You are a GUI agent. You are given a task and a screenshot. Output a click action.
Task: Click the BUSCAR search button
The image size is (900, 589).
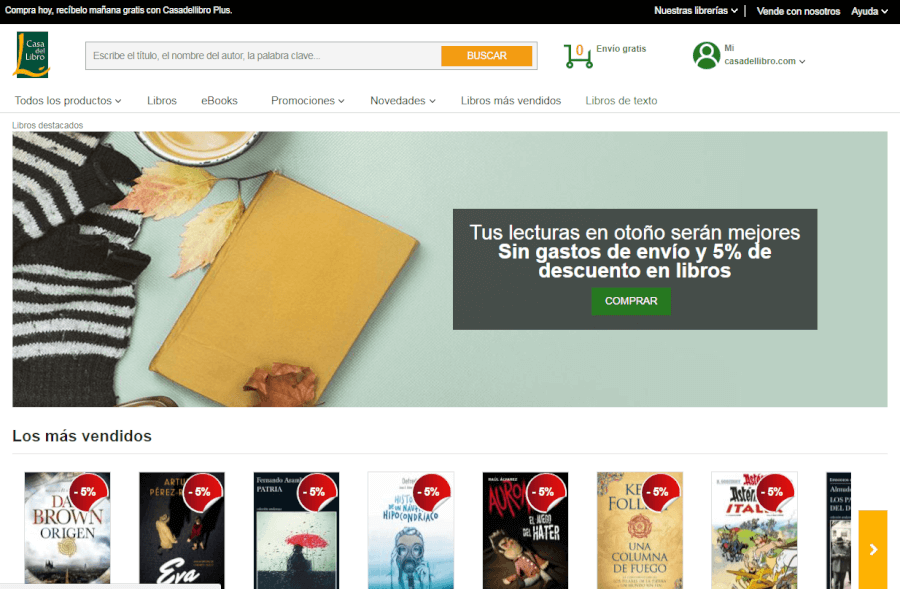487,55
